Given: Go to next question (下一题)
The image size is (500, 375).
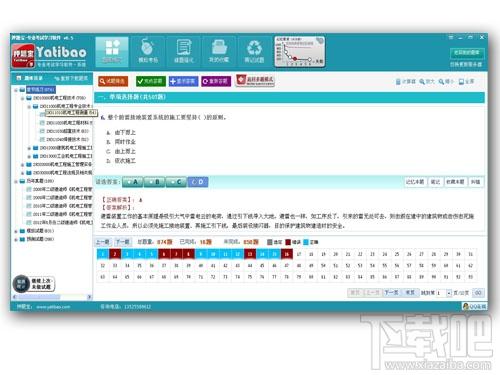Looking at the screenshot, I should [x=122, y=242].
